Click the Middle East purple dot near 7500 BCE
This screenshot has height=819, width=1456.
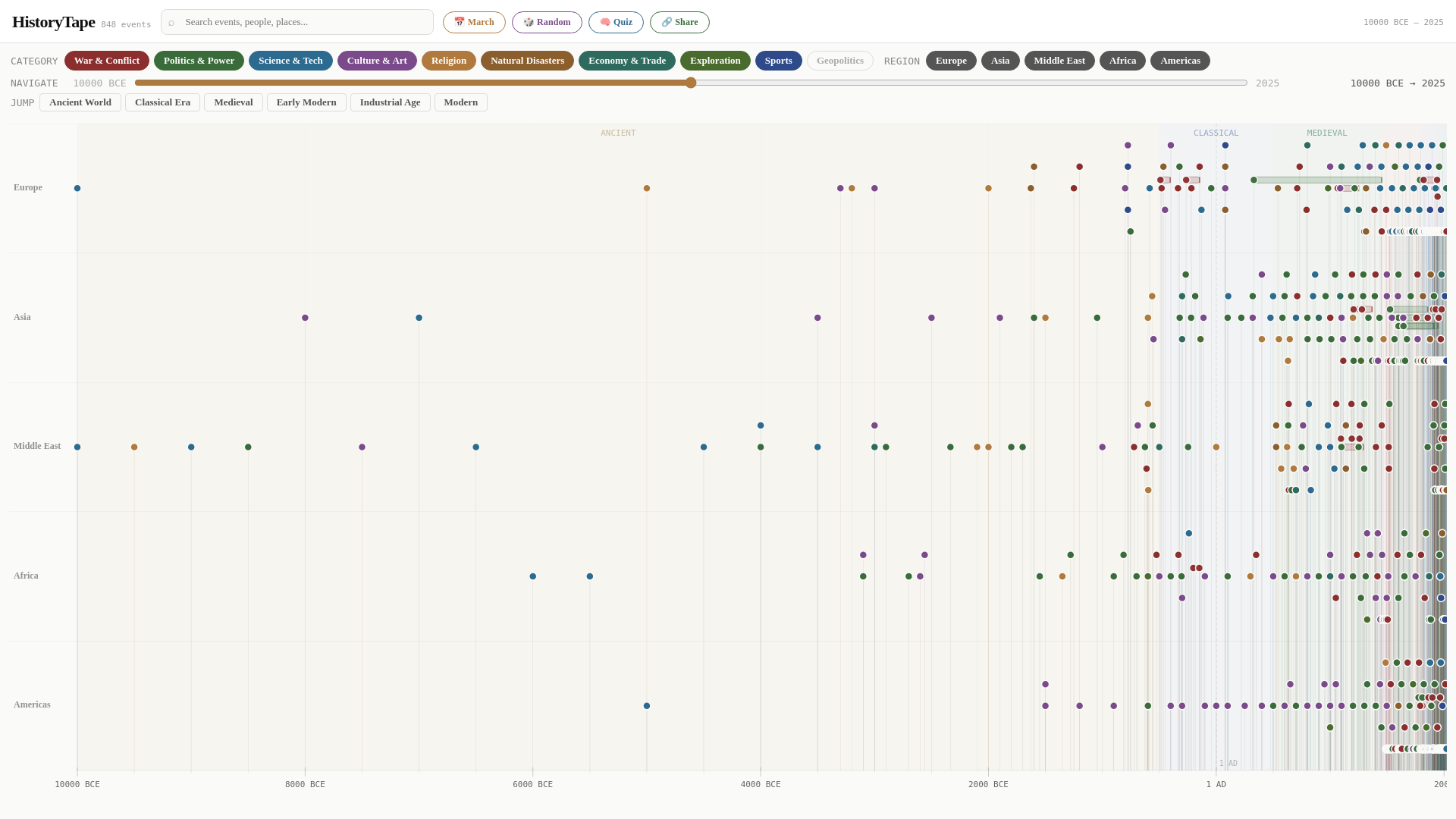tap(362, 447)
